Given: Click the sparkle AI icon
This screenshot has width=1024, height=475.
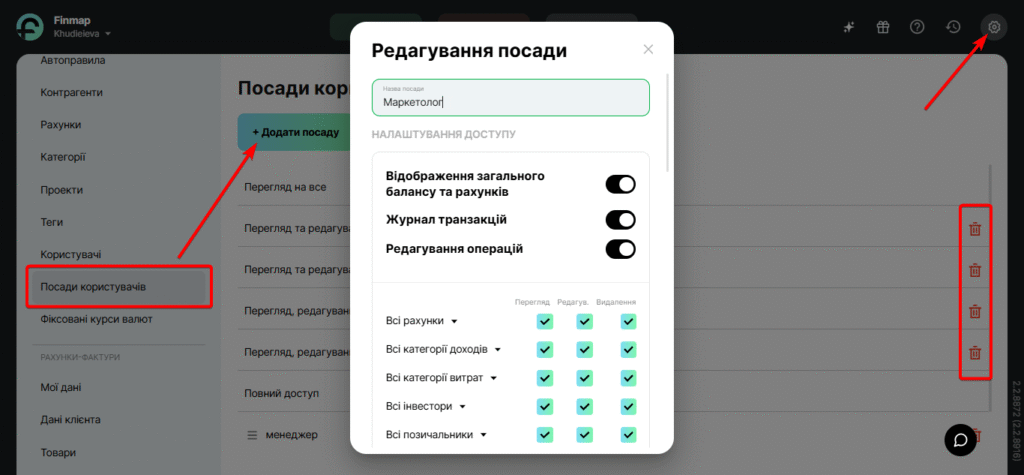Looking at the screenshot, I should tap(848, 27).
